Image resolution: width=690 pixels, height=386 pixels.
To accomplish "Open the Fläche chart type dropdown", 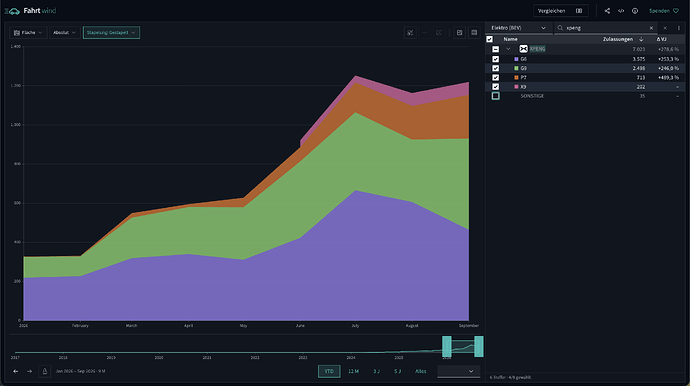I will [x=28, y=33].
